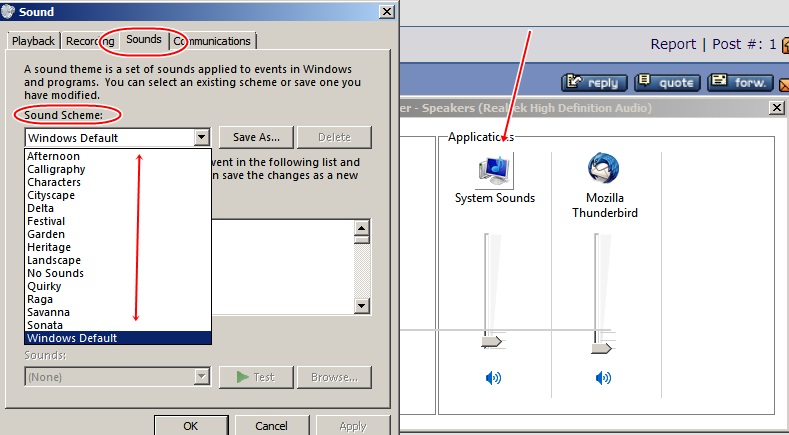Viewport: 789px width, 435px height.
Task: Click the Sounds (None) combo field
Action: point(117,377)
